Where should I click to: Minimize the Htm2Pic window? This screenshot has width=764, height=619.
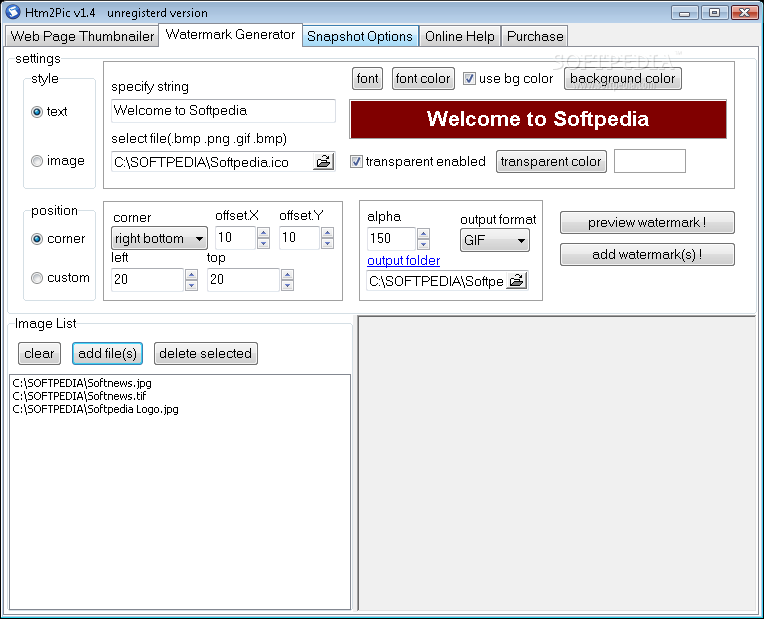685,13
